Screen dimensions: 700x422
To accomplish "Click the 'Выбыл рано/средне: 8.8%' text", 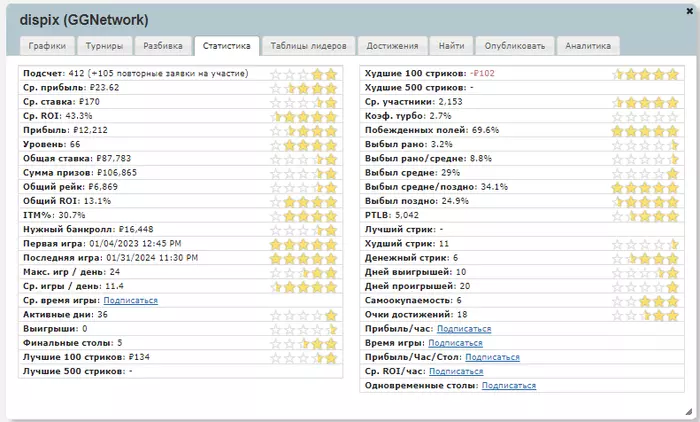I will pos(428,159).
